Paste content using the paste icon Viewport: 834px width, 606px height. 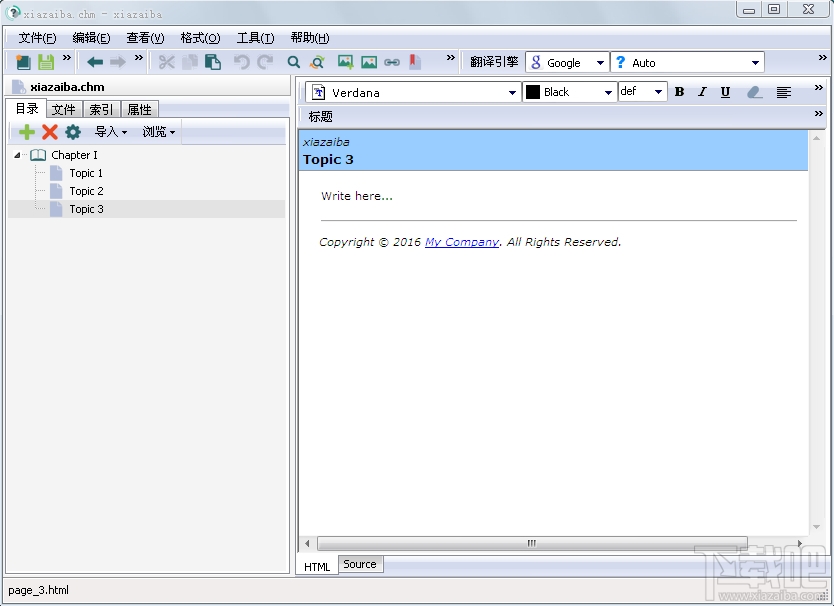coord(212,61)
